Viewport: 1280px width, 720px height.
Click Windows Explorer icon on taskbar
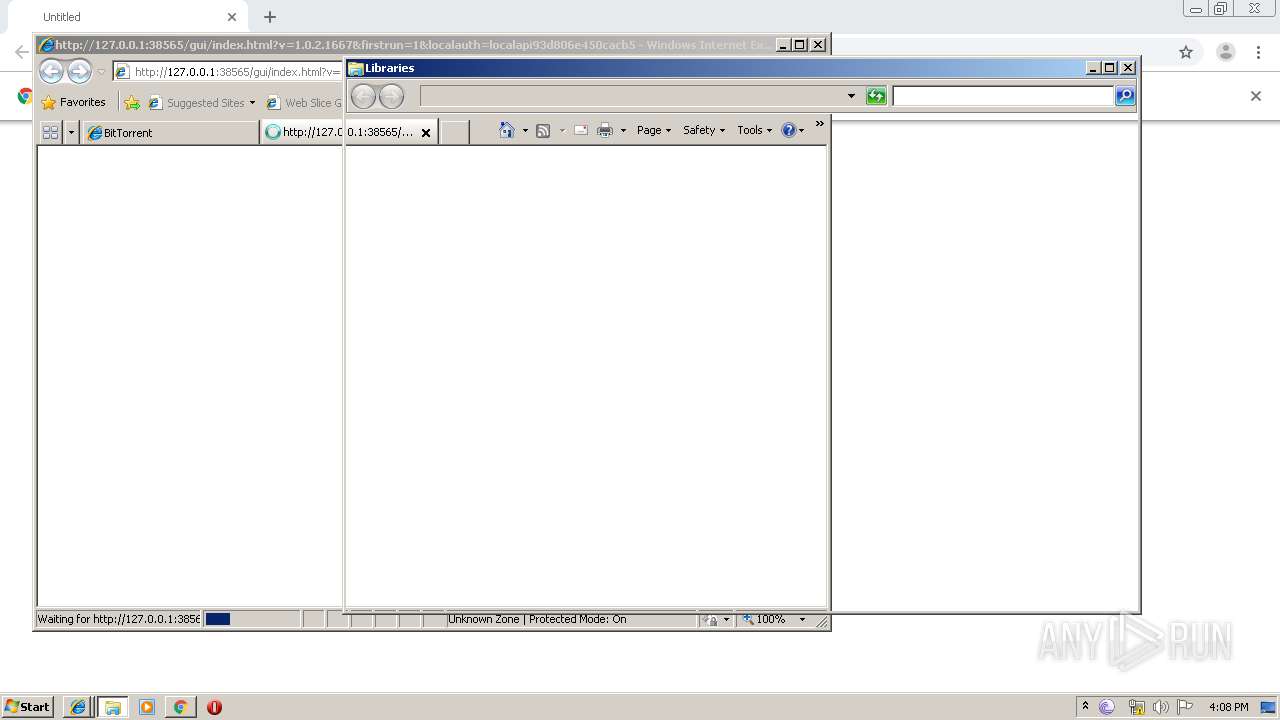[113, 707]
